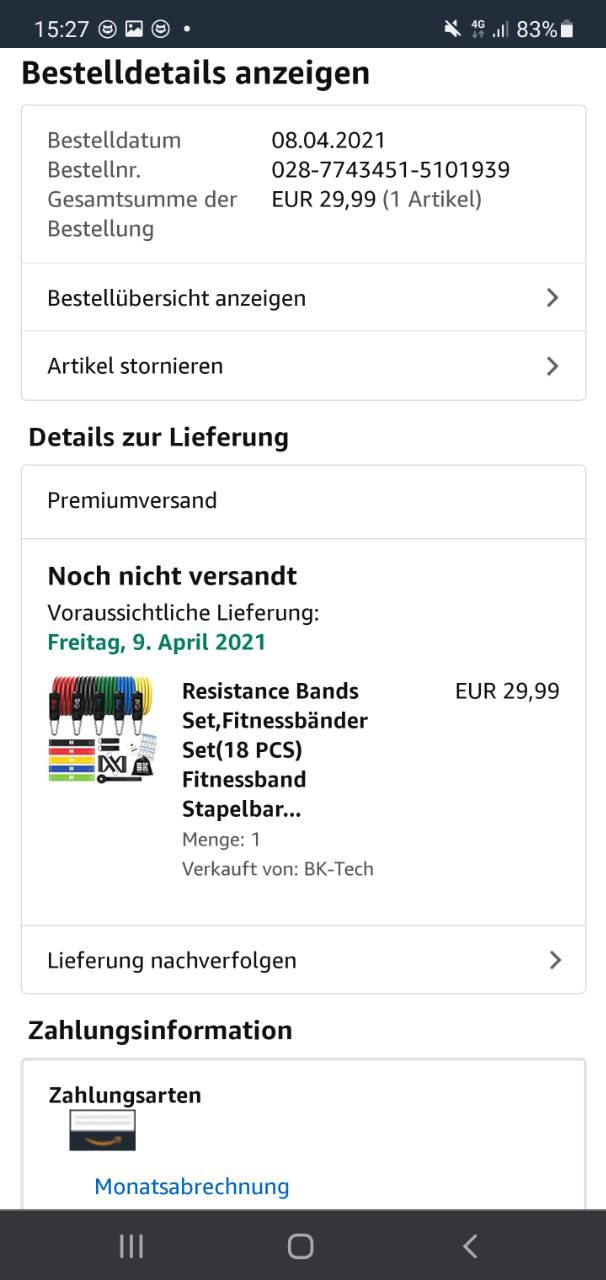Open the Resistance Bands Set product title
Viewport: 606px width, 1280px height.
[x=274, y=749]
